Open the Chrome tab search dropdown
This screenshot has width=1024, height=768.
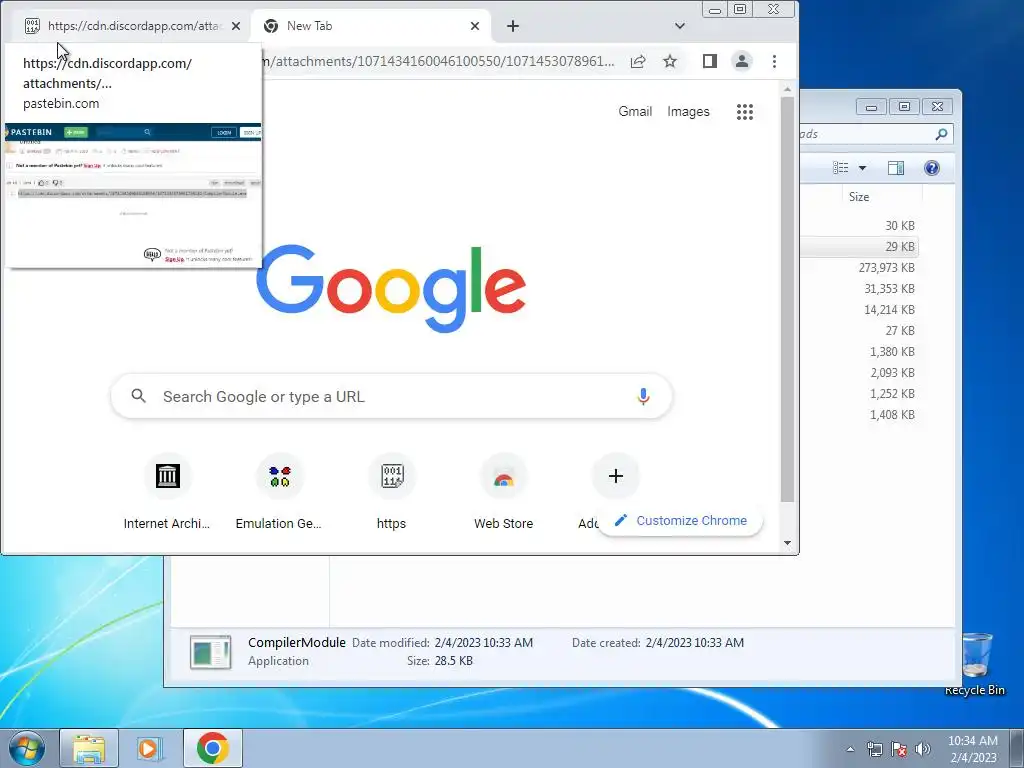[680, 26]
